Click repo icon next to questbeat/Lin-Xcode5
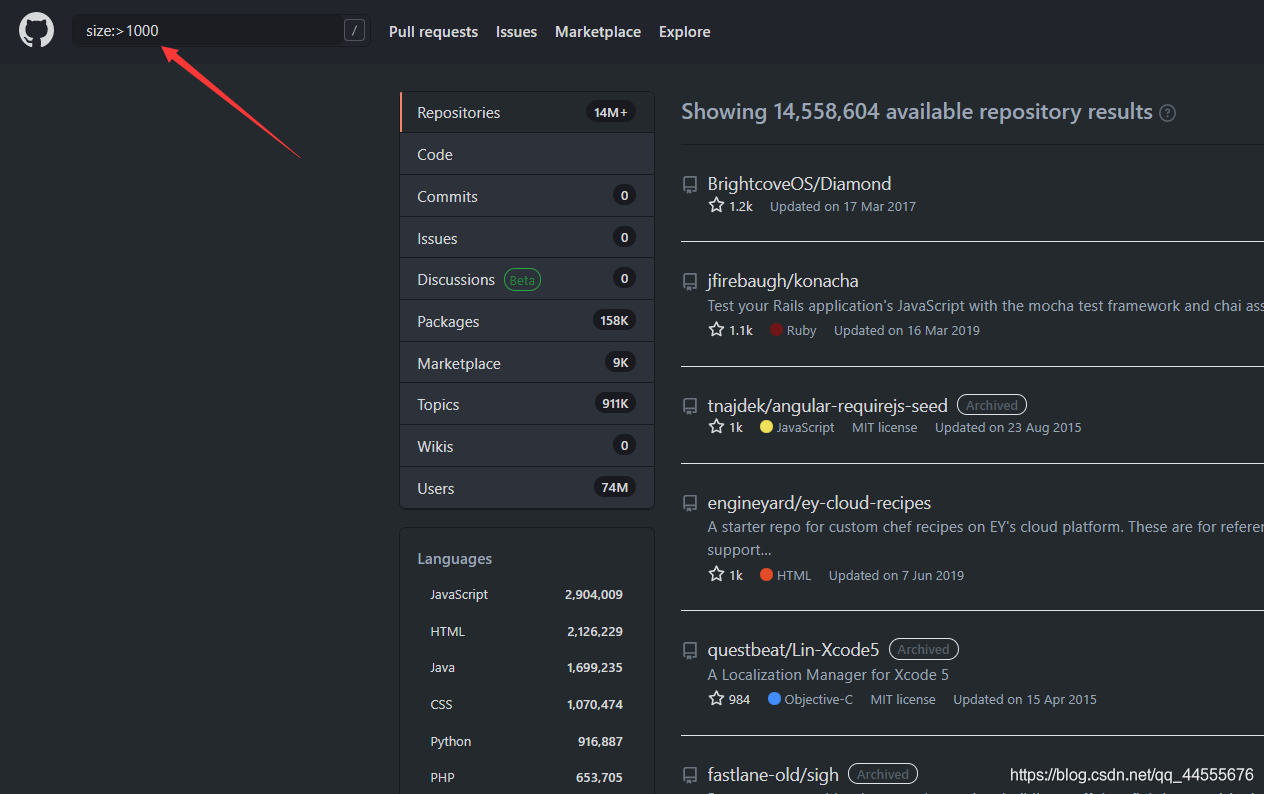The height and width of the screenshot is (794, 1264). [690, 650]
